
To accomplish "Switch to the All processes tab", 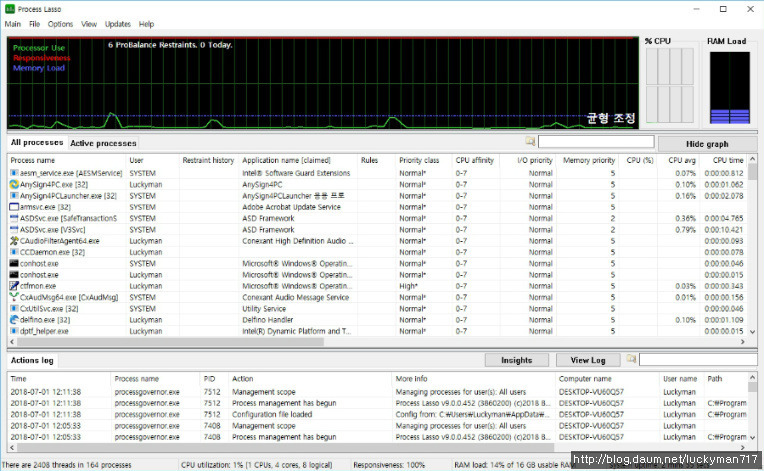I will 37,142.
